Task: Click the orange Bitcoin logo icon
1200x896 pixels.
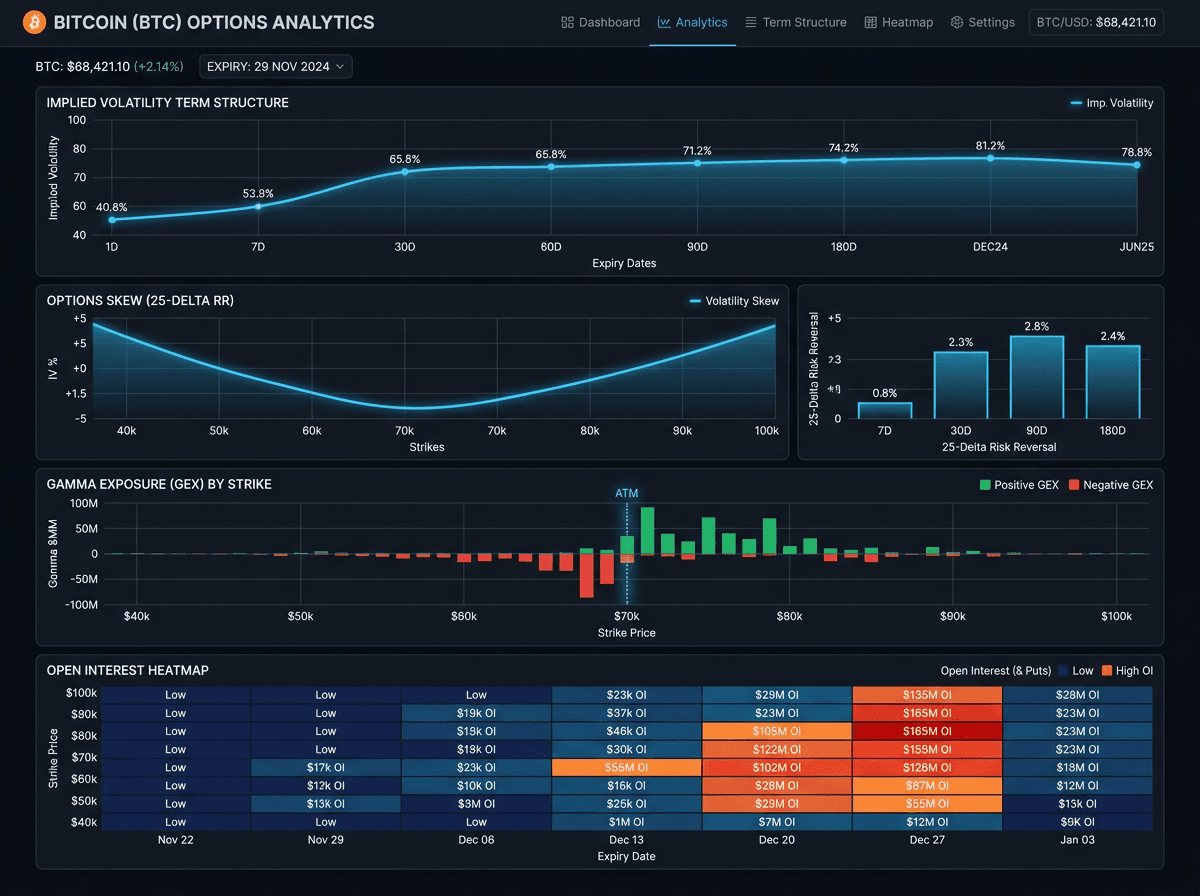Action: (34, 22)
